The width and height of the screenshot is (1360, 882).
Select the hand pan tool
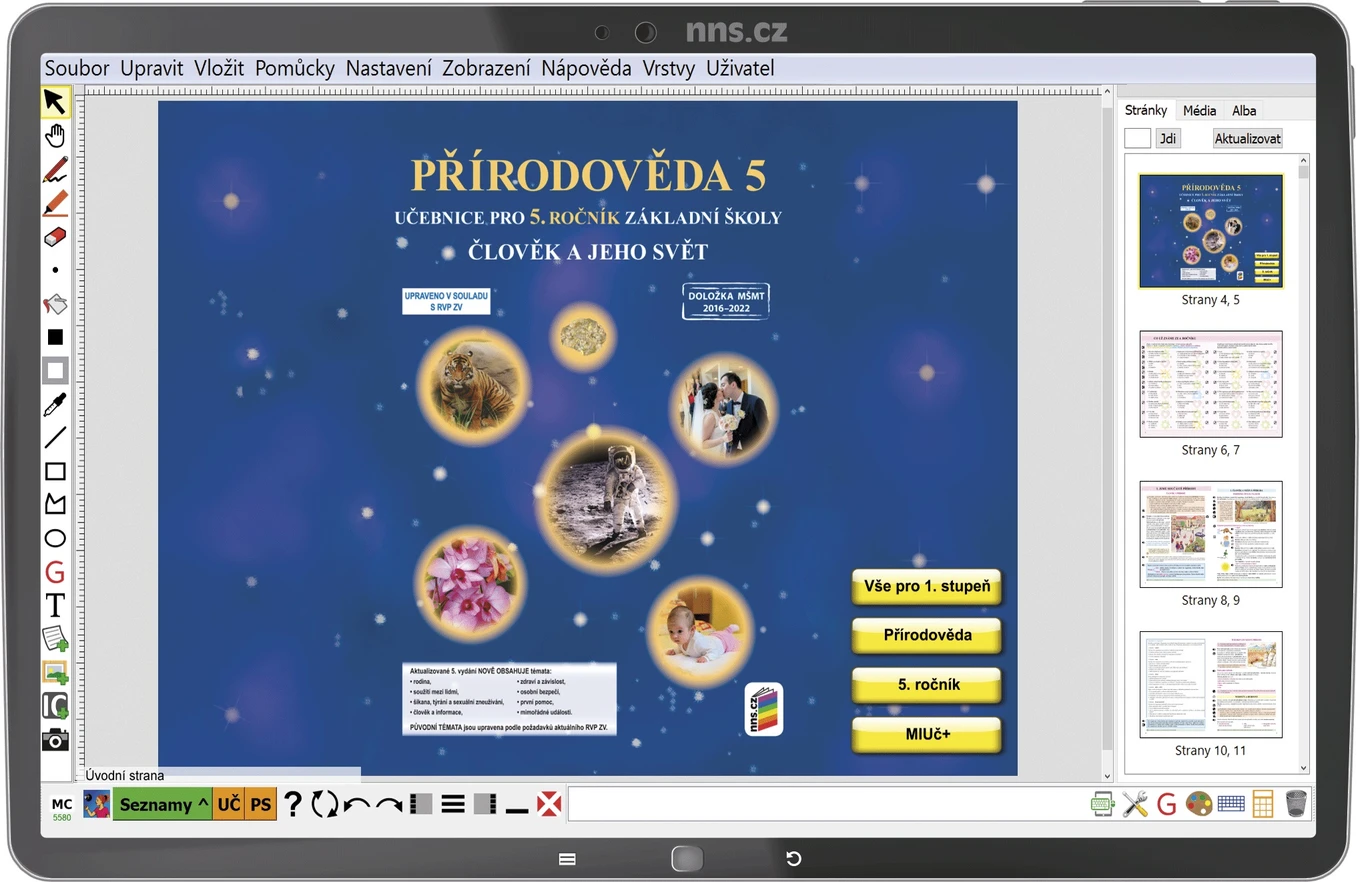[55, 136]
